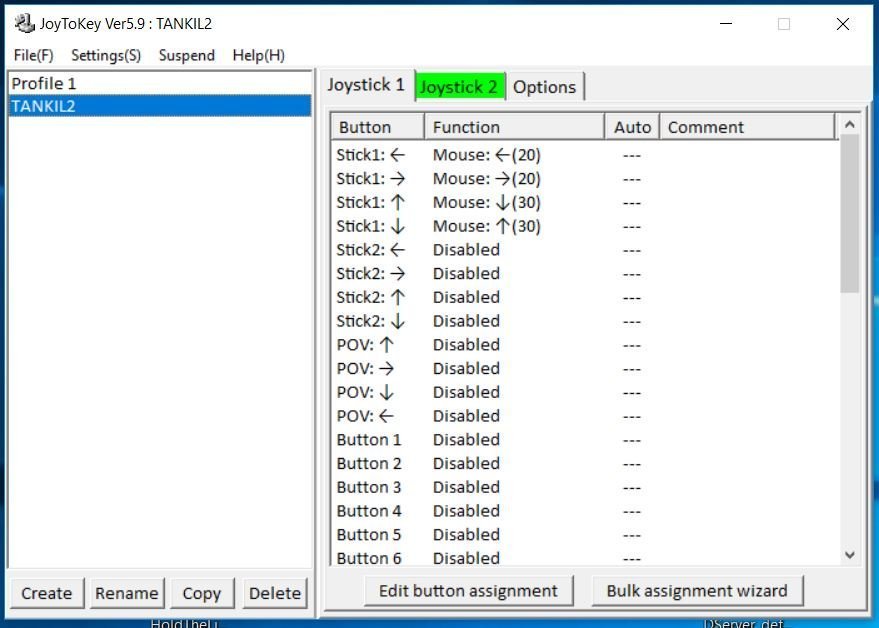Image resolution: width=879 pixels, height=628 pixels.
Task: Select the Stick2 right arrow row
Action: pyautogui.click(x=585, y=274)
